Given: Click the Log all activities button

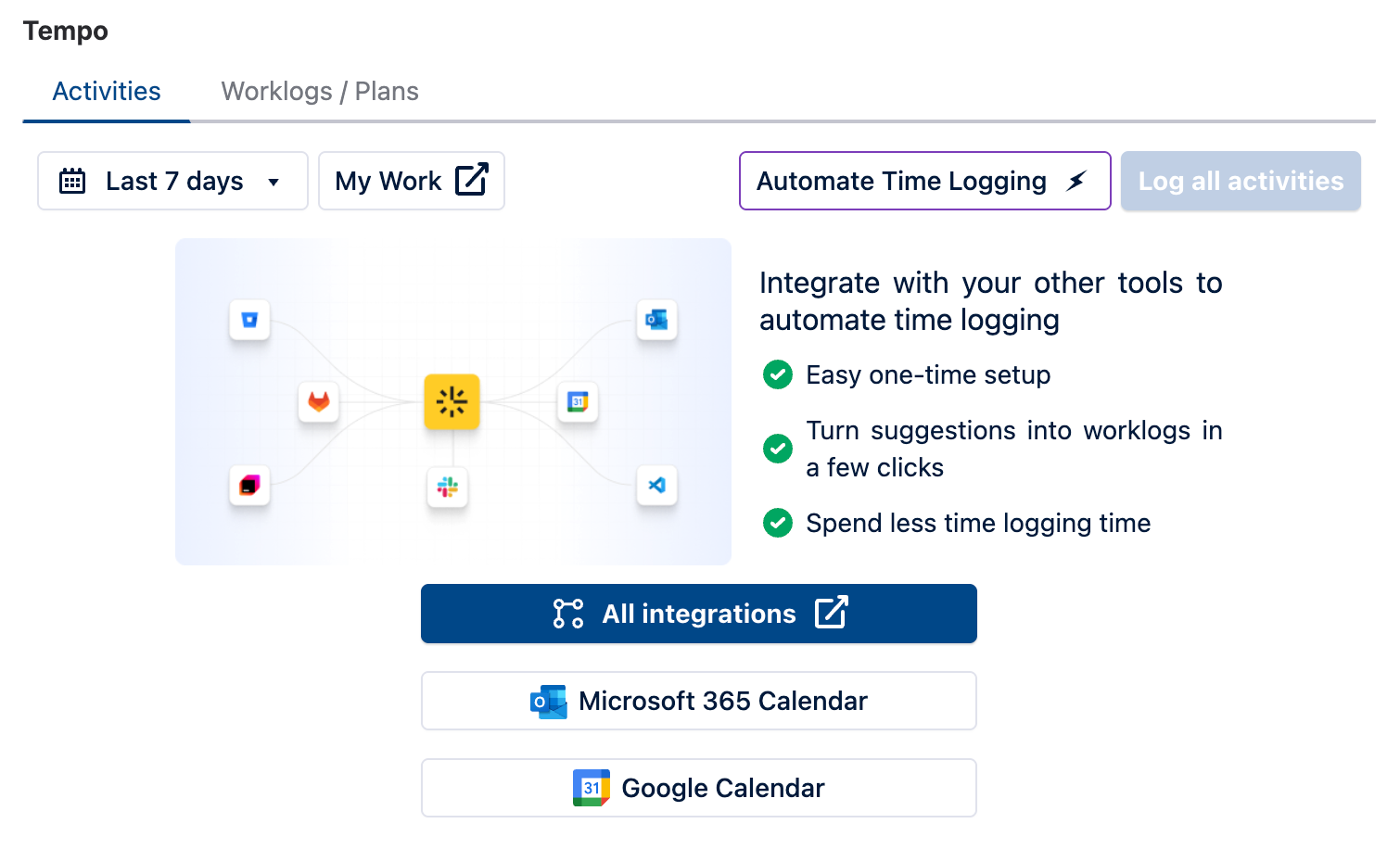Looking at the screenshot, I should click(1240, 181).
